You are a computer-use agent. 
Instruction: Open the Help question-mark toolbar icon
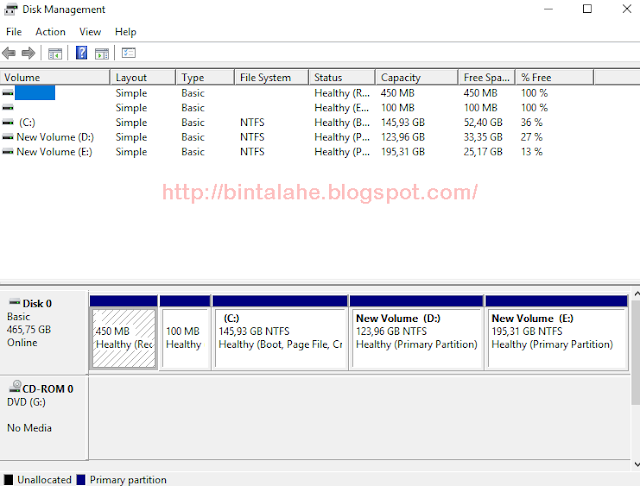coord(82,53)
